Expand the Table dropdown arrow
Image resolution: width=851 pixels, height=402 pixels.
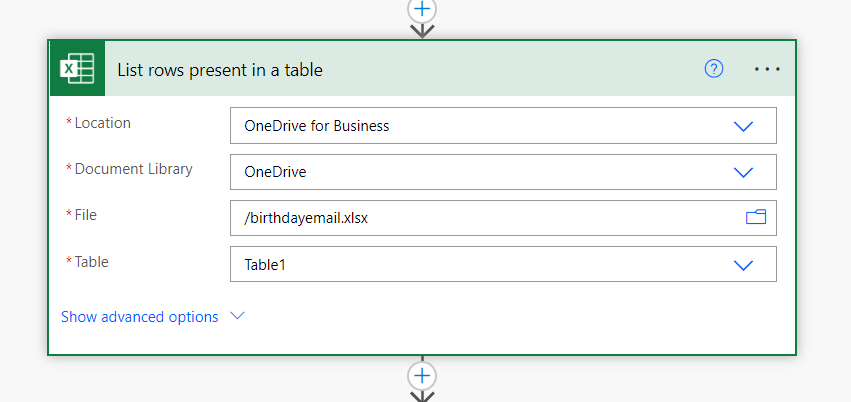(743, 265)
